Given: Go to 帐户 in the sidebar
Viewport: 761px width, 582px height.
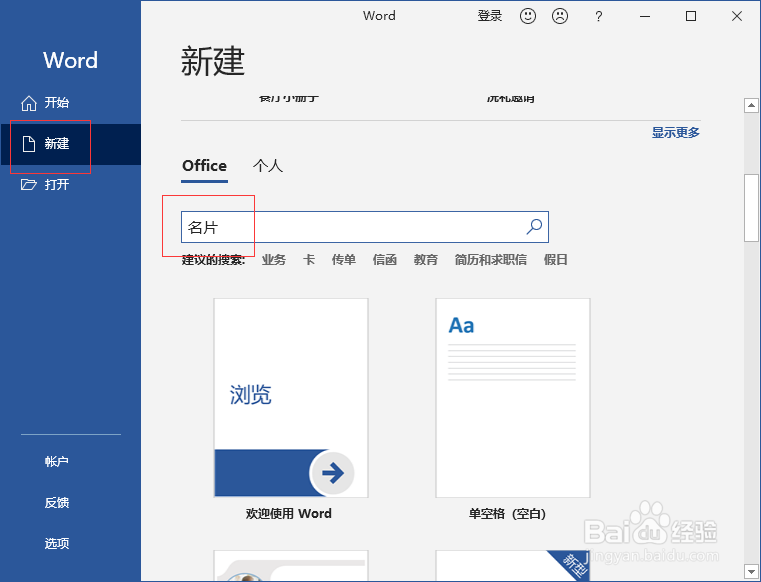Looking at the screenshot, I should [57, 462].
